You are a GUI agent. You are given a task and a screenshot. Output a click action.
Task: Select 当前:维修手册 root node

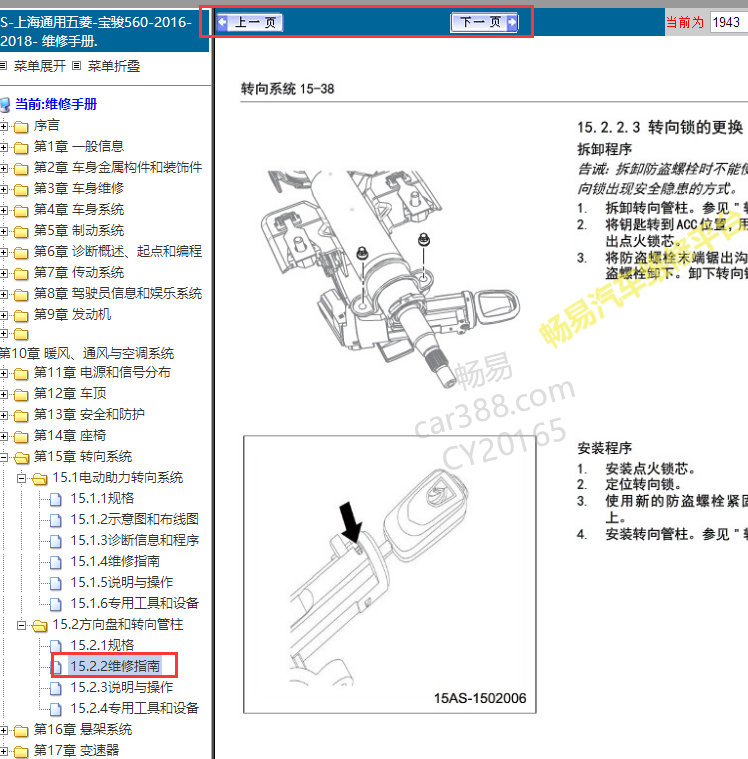(x=56, y=104)
